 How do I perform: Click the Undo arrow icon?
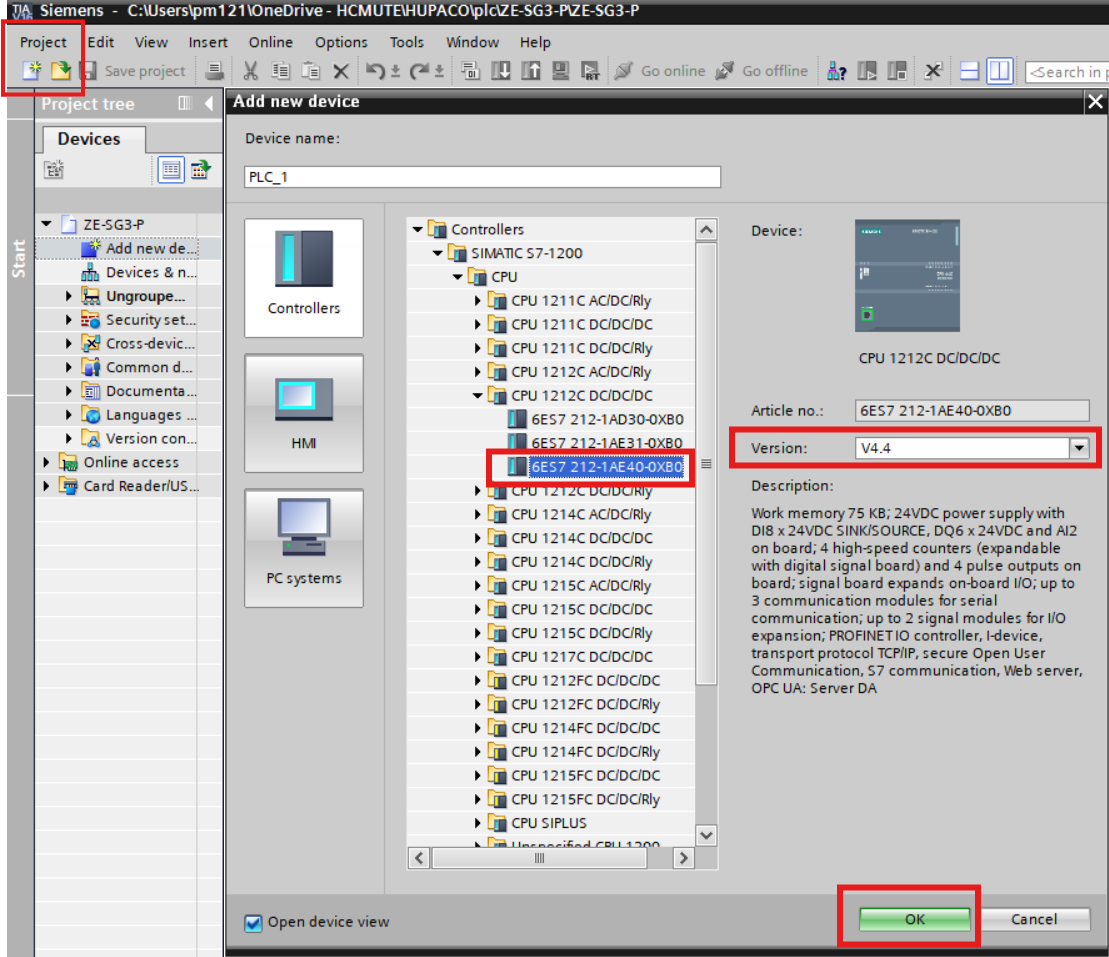point(375,71)
